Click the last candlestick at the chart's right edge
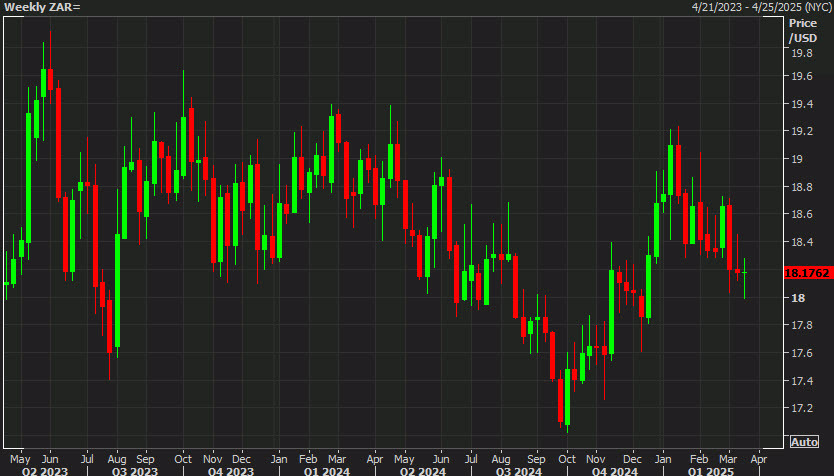The image size is (834, 476). [745, 277]
